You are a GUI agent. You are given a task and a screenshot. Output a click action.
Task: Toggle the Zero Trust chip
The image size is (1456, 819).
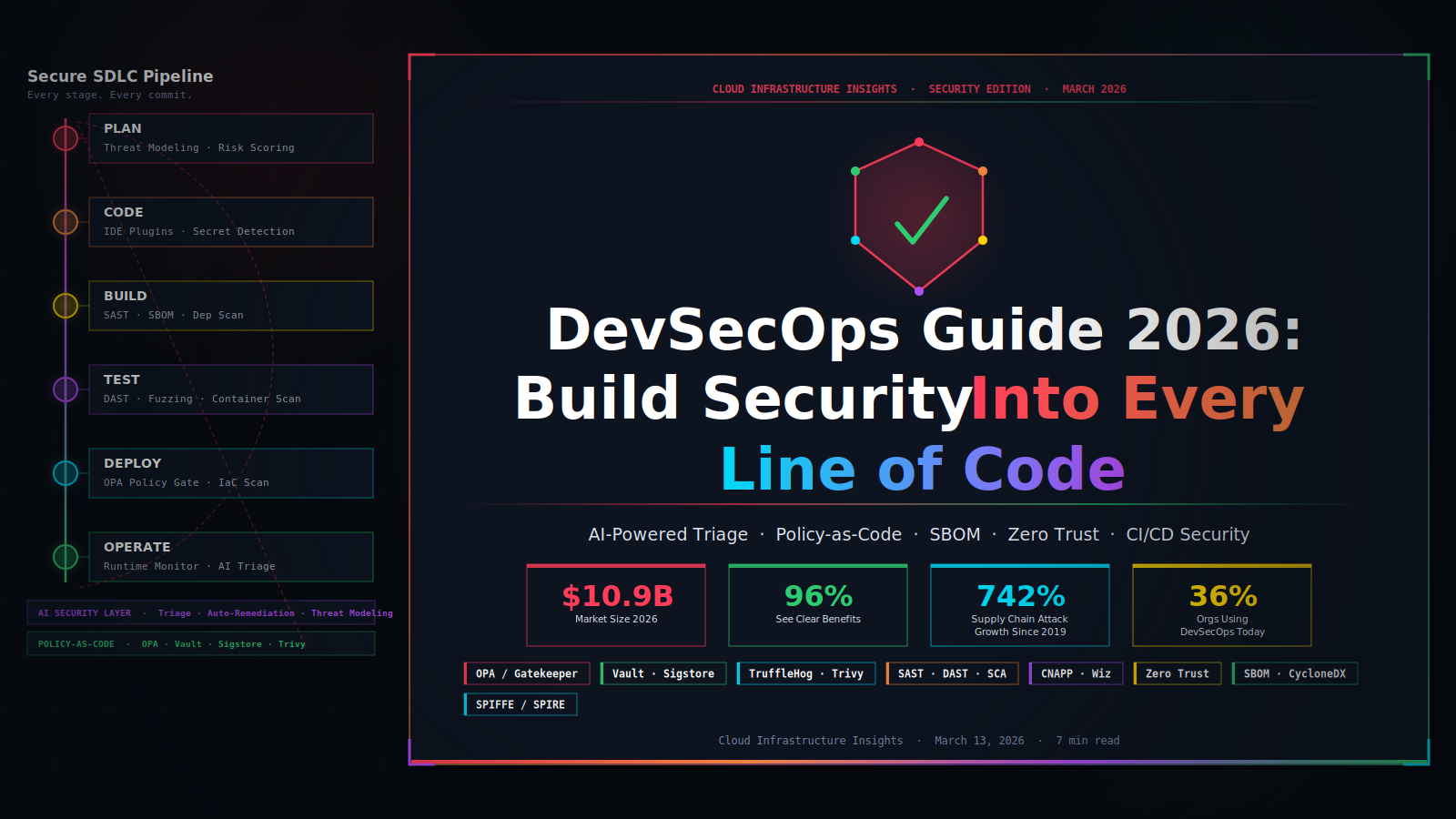point(1177,673)
